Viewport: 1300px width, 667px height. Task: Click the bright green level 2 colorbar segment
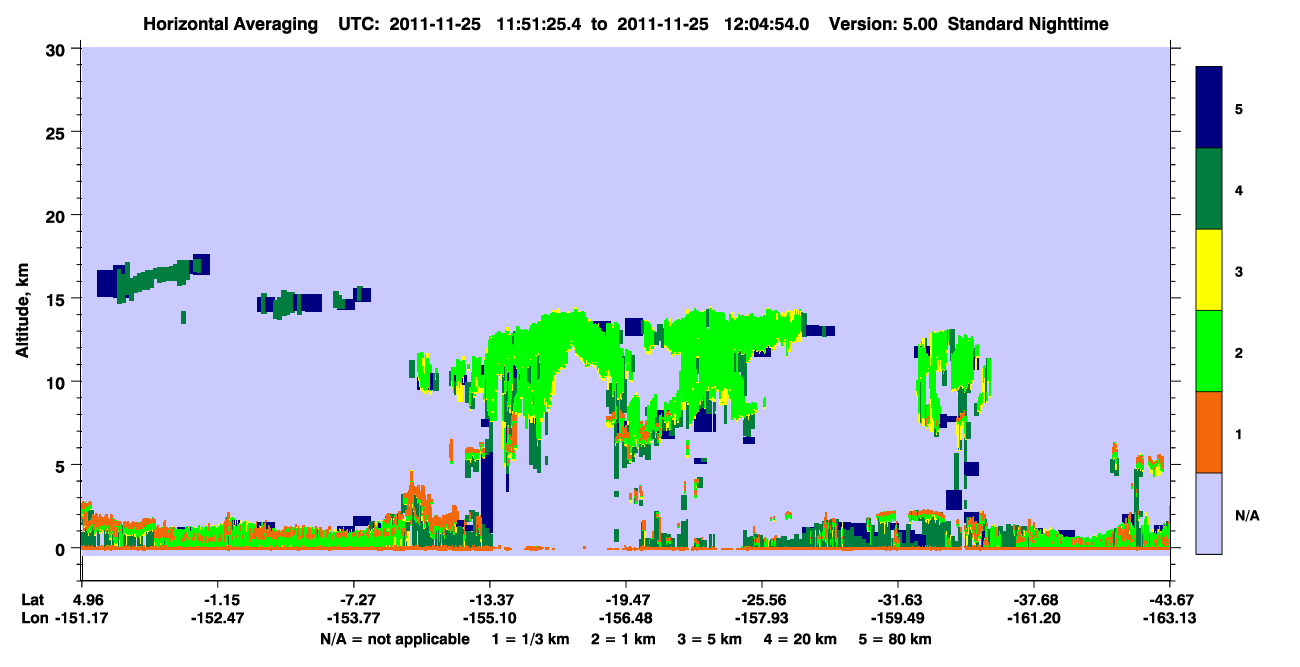pos(1209,350)
